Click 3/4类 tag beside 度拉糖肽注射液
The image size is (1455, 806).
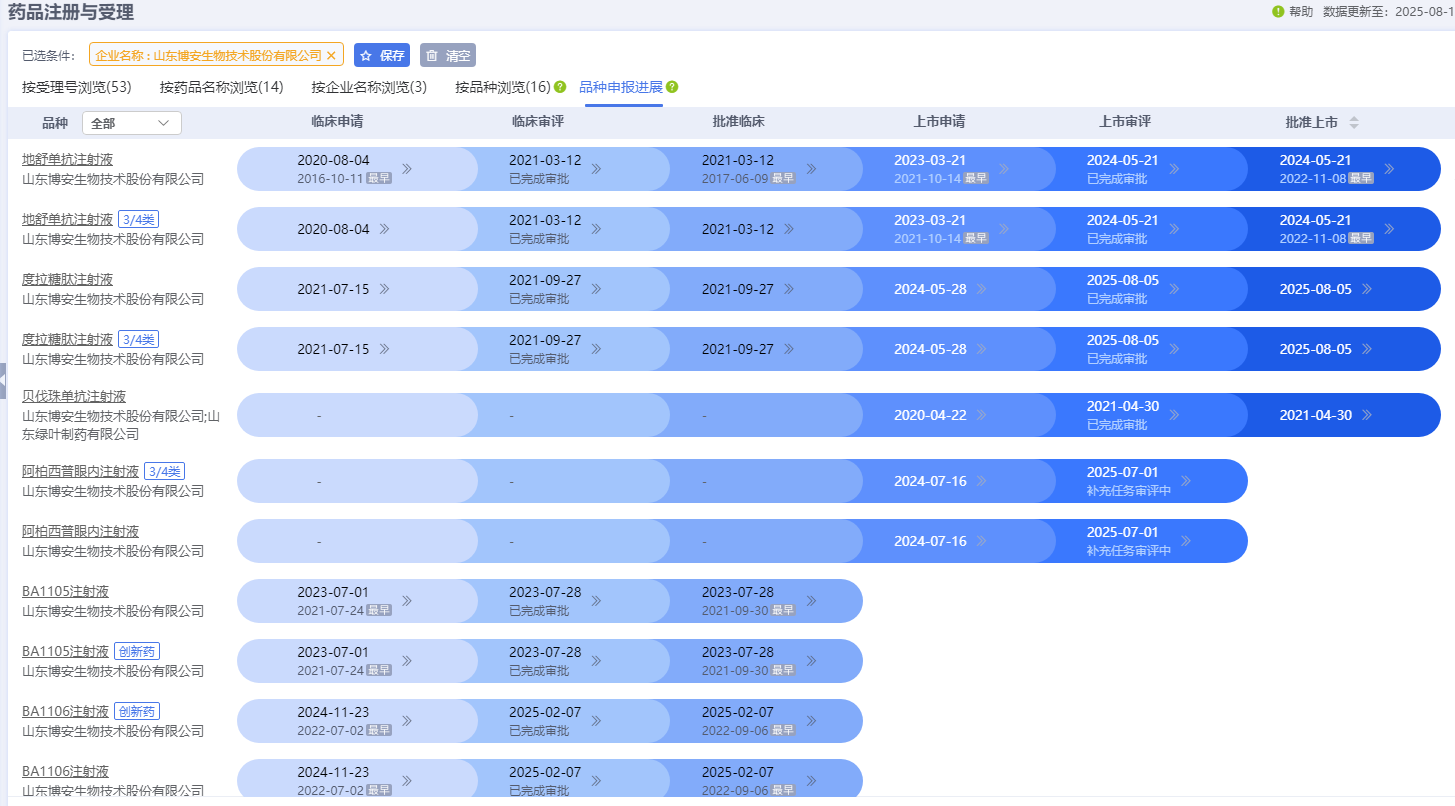point(139,339)
